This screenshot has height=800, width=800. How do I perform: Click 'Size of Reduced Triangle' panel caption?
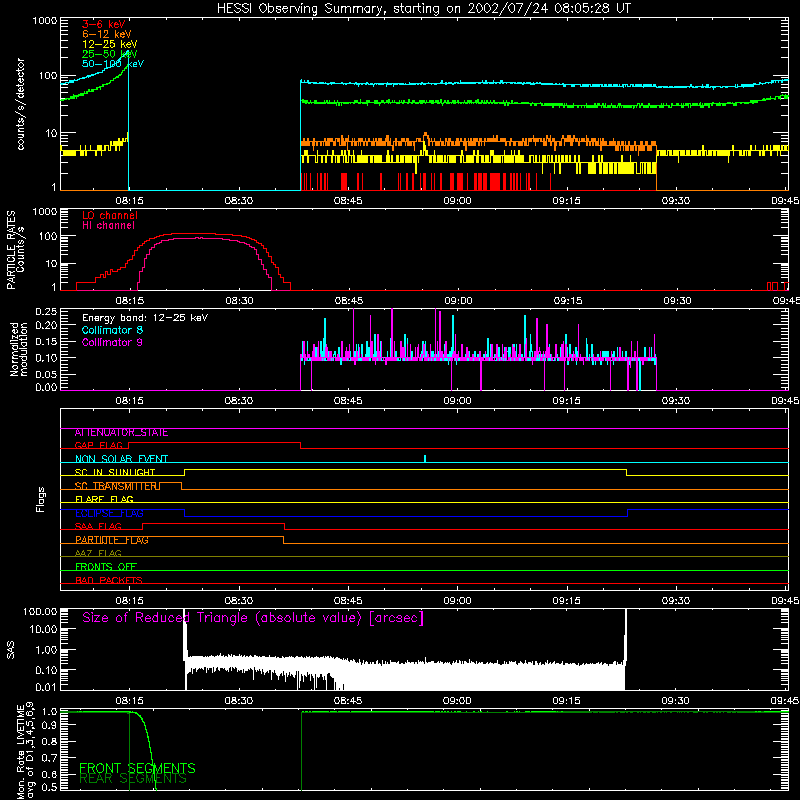(253, 618)
